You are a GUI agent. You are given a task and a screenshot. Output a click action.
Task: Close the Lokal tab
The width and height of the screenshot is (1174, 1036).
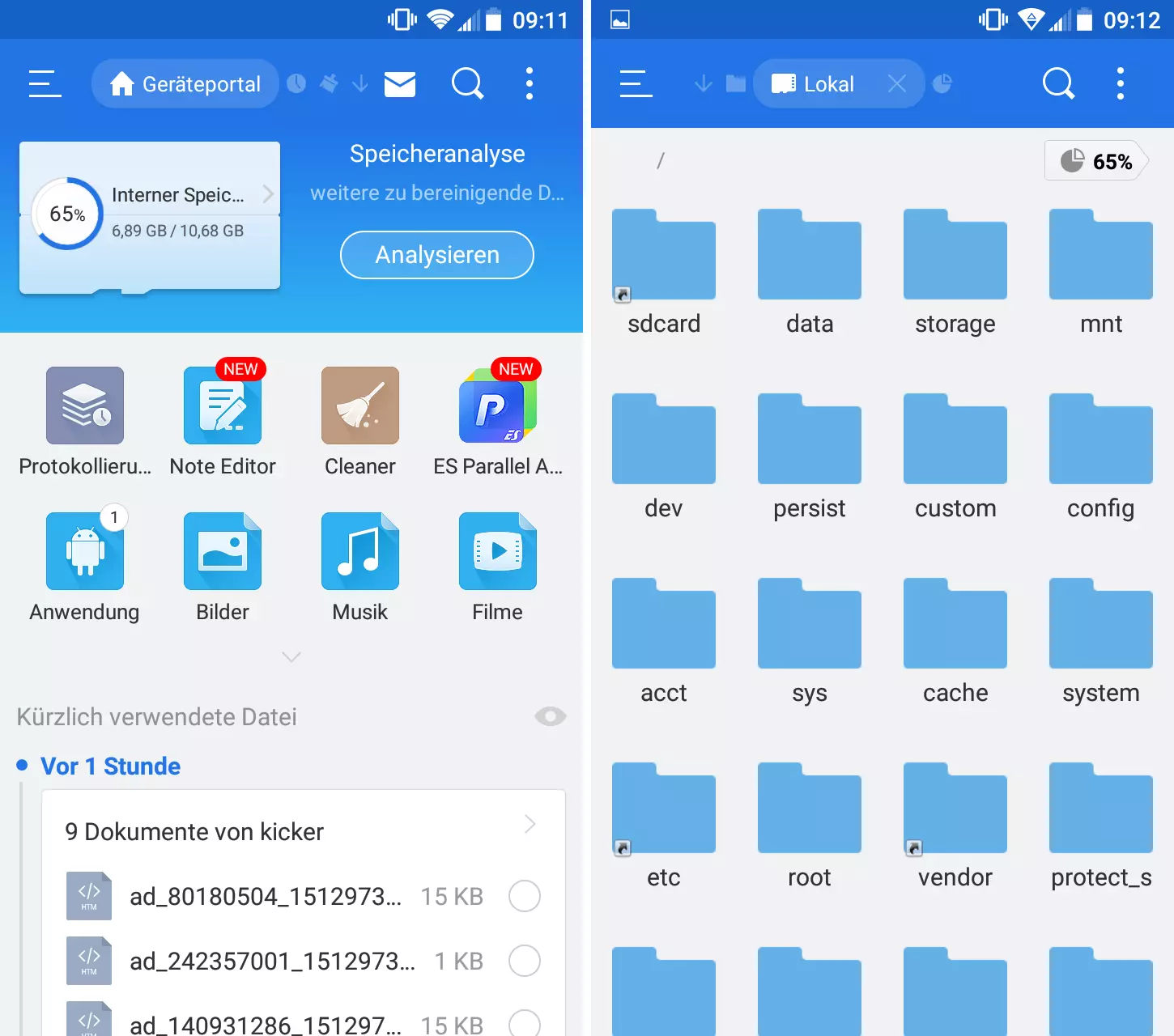tap(896, 83)
